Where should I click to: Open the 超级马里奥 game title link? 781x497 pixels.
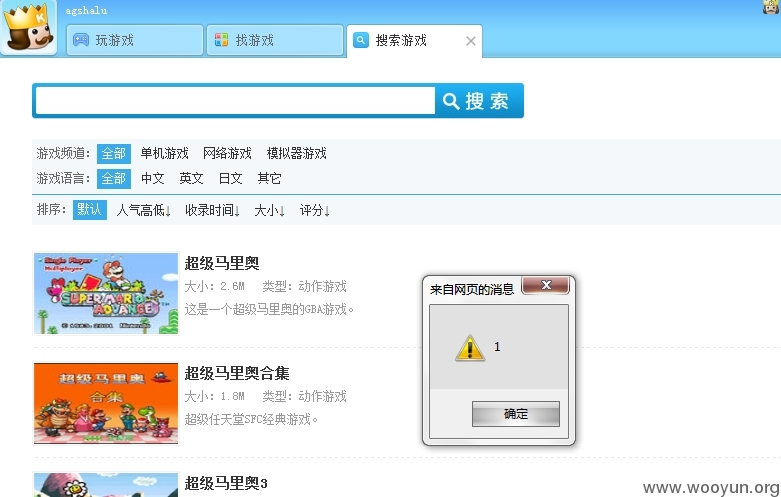222,263
